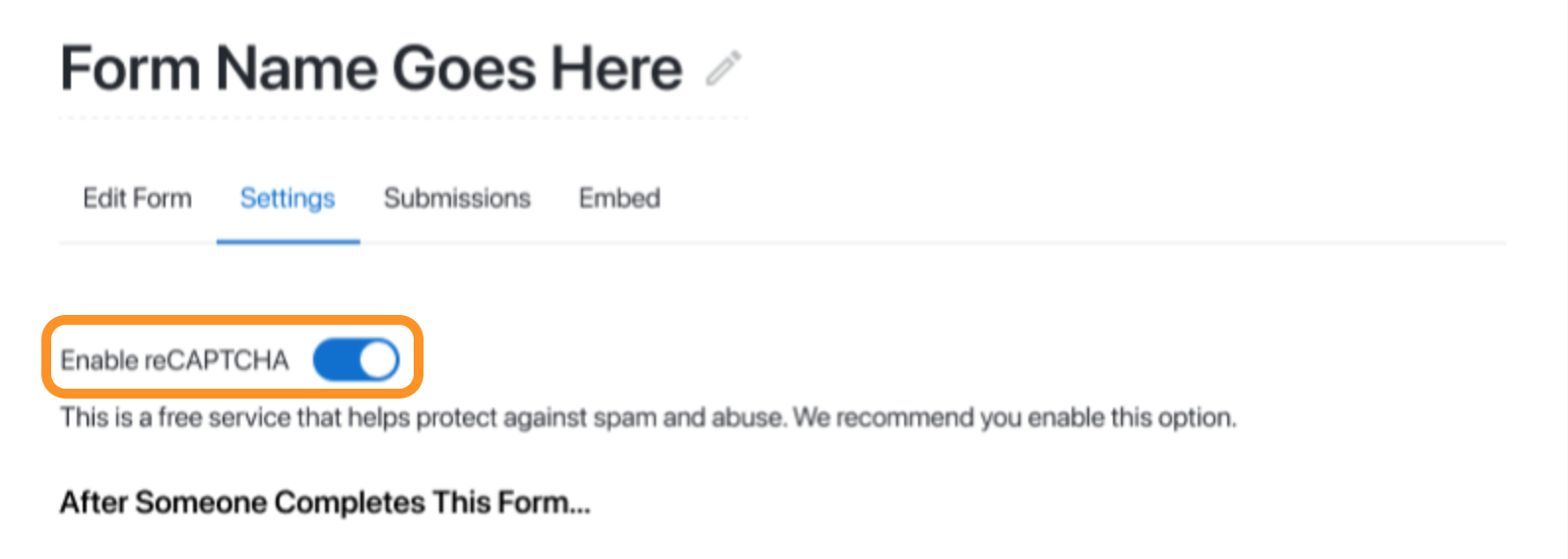Switch to the Submissions tab
The image size is (1568, 559).
(x=457, y=198)
